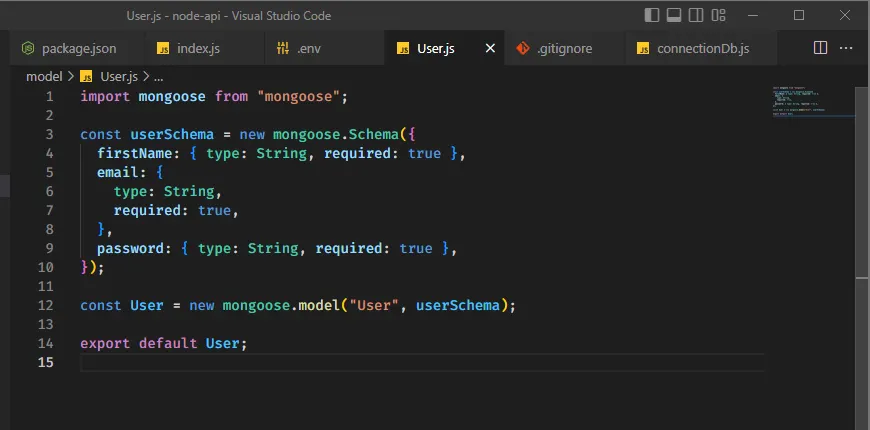Image resolution: width=870 pixels, height=430 pixels.
Task: Click line number 15 in the gutter
Action: (x=46, y=362)
